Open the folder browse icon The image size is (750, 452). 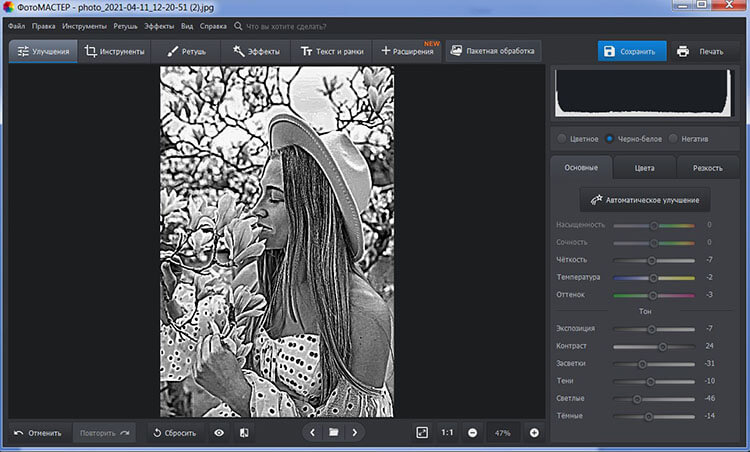point(334,433)
